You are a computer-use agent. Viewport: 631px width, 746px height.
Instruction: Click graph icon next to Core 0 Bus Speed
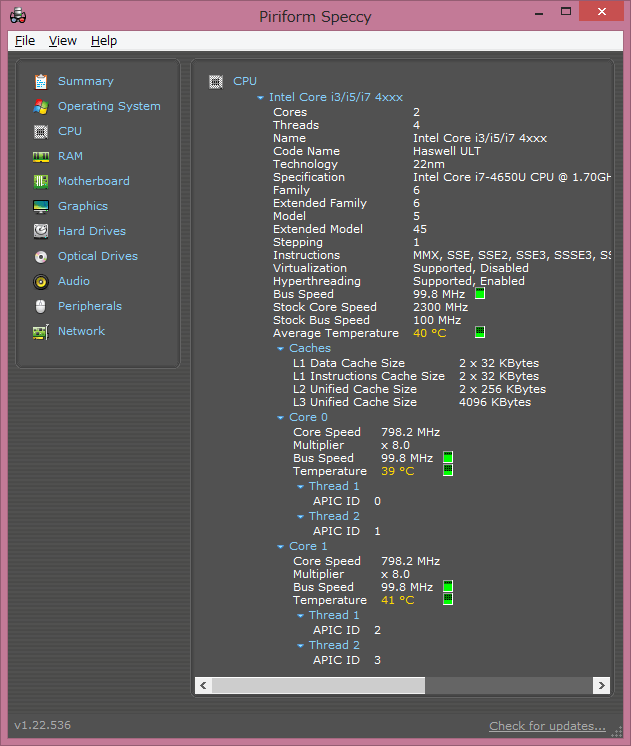tap(448, 457)
